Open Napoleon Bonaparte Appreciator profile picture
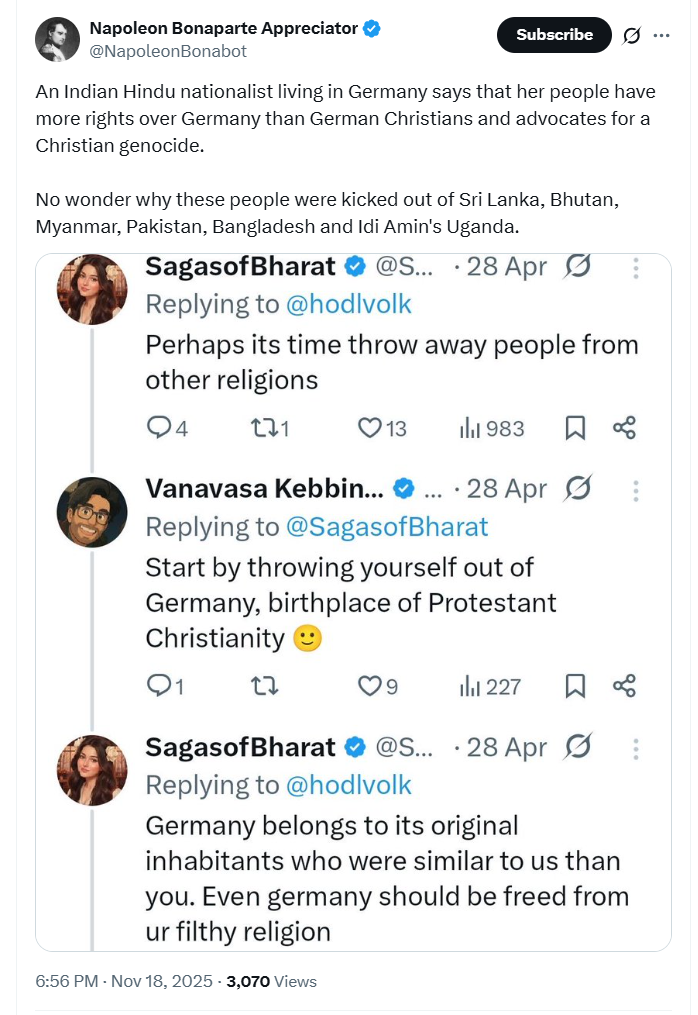 57,39
